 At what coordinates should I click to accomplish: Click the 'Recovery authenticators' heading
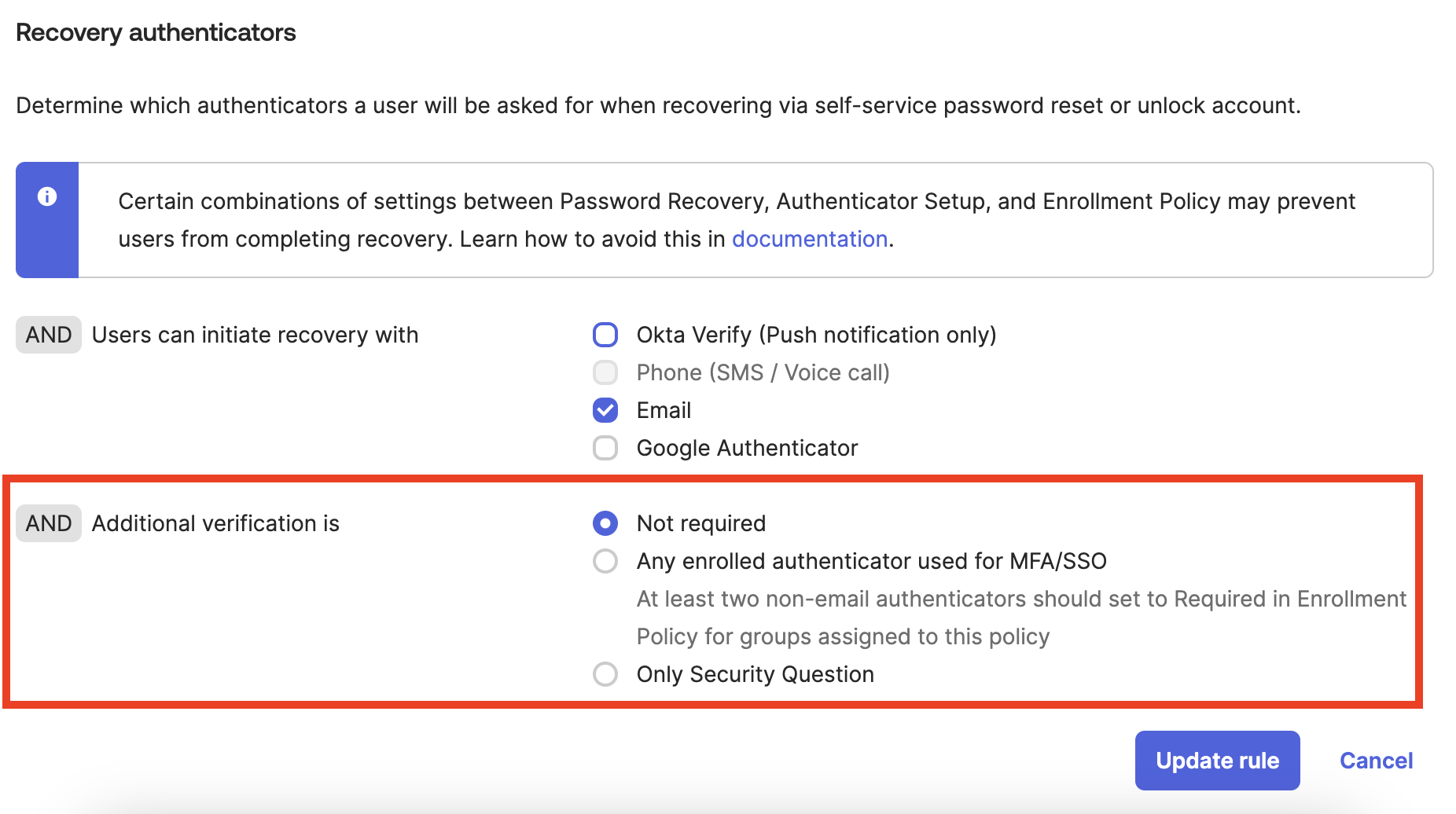pyautogui.click(x=156, y=33)
